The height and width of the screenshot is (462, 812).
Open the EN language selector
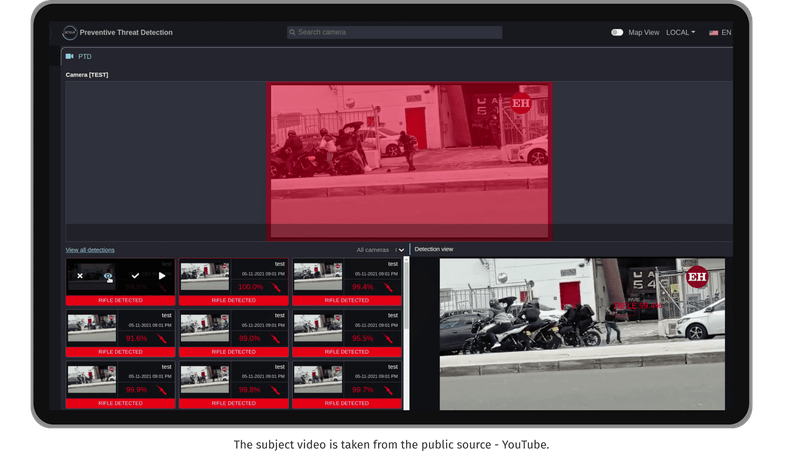727,32
